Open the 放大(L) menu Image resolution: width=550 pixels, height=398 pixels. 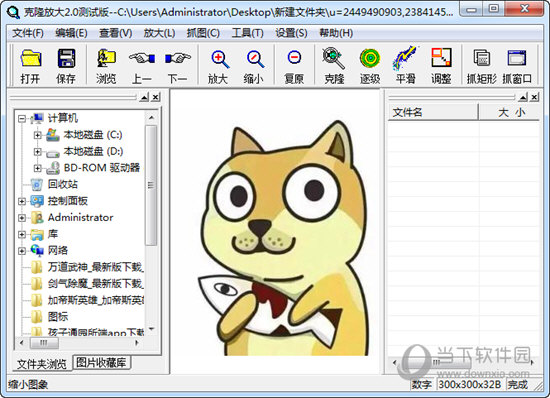[160, 33]
